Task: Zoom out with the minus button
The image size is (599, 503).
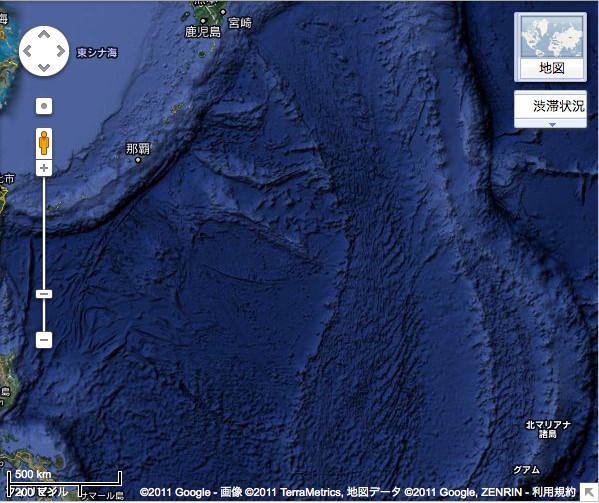Action: pos(44,340)
